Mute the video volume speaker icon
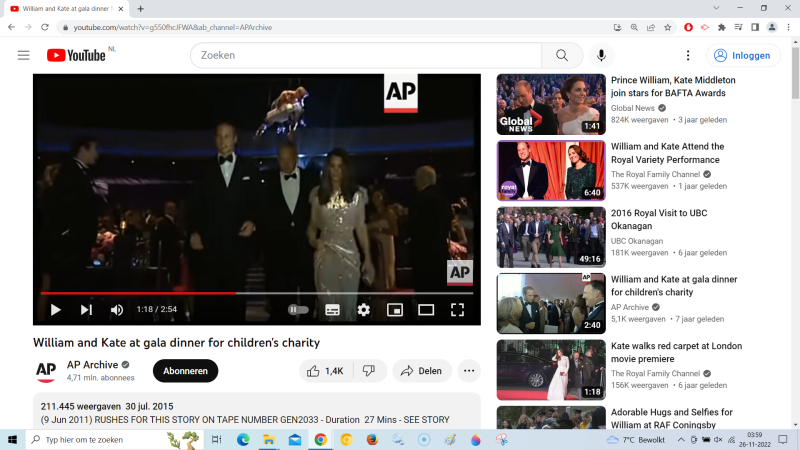 coord(117,310)
